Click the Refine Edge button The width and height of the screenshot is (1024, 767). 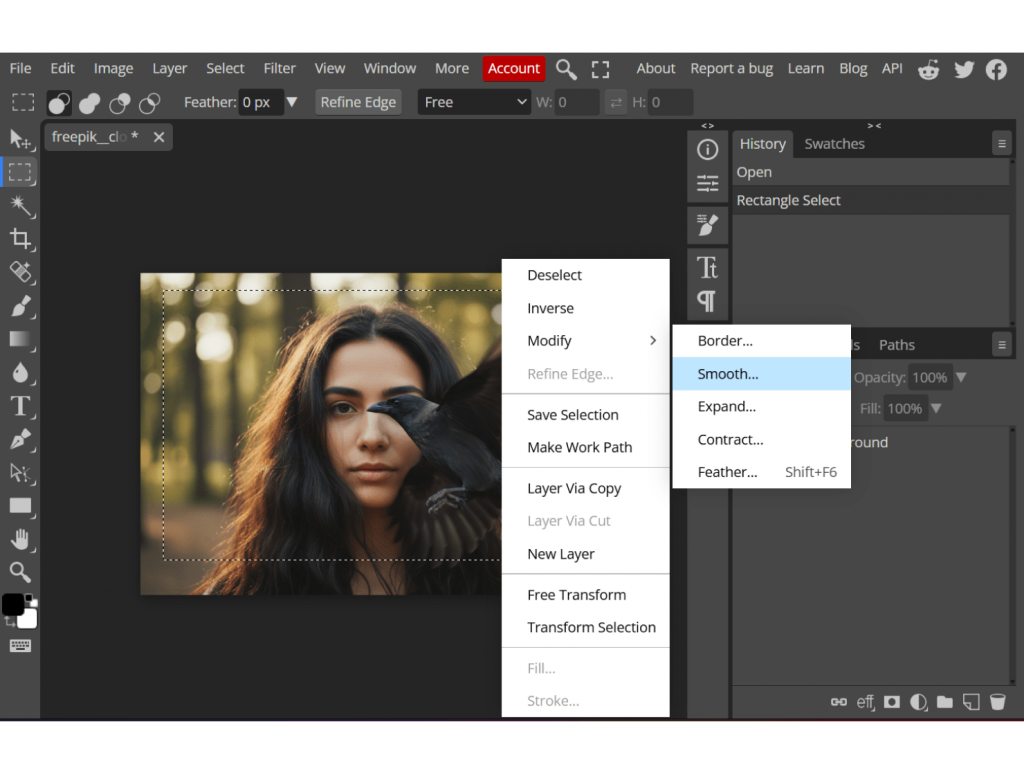tap(358, 102)
